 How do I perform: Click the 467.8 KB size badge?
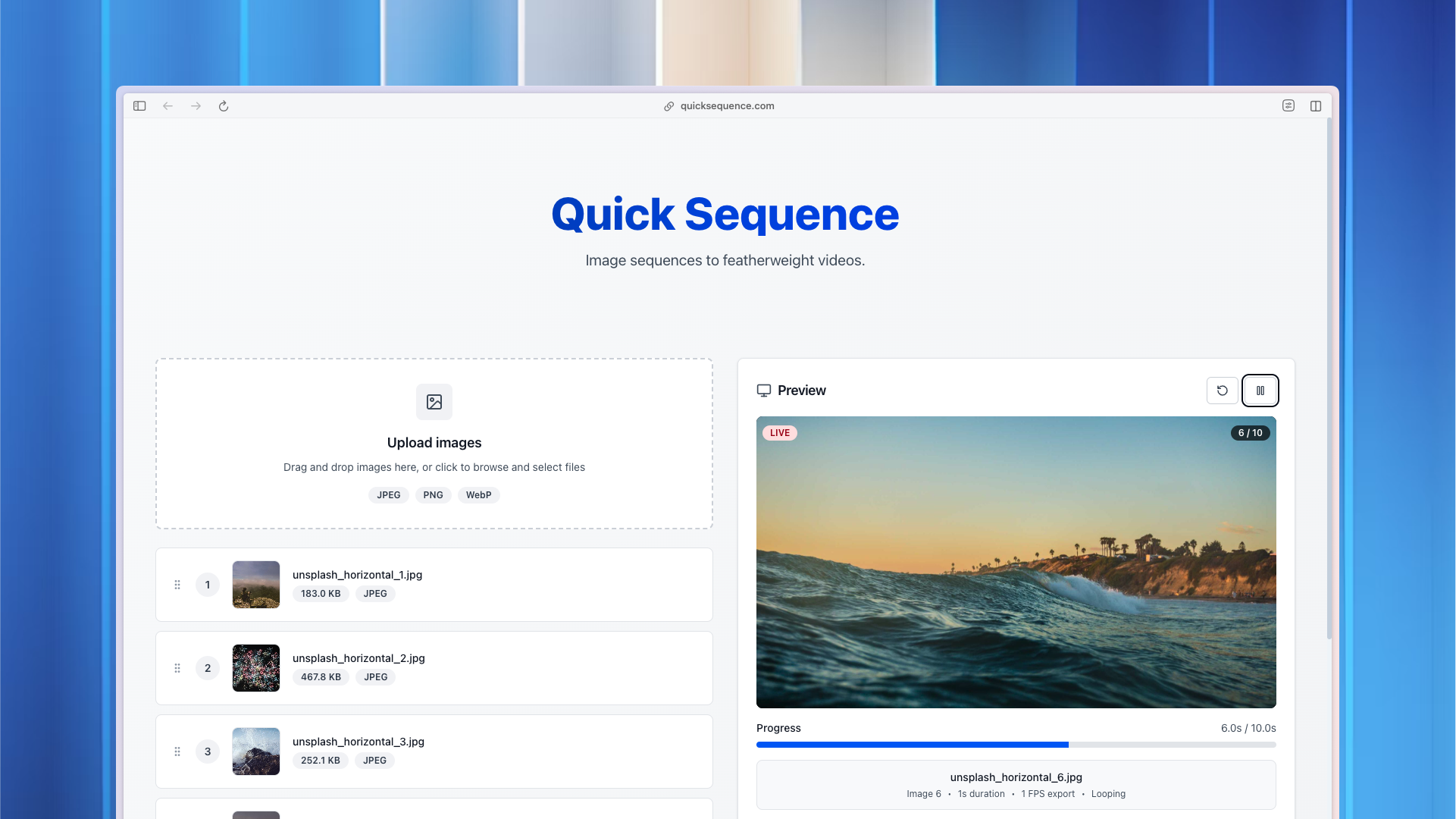321,677
